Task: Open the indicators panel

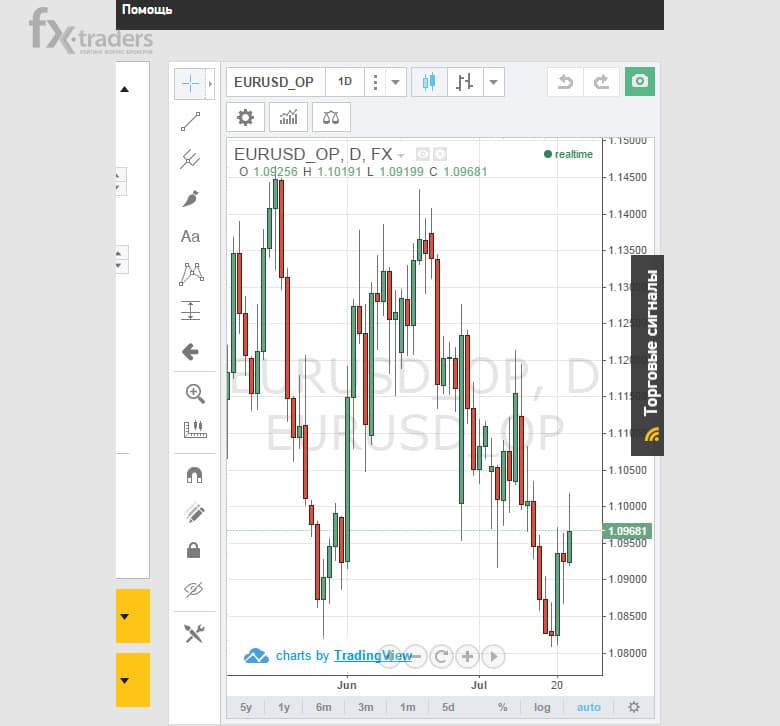Action: [289, 117]
